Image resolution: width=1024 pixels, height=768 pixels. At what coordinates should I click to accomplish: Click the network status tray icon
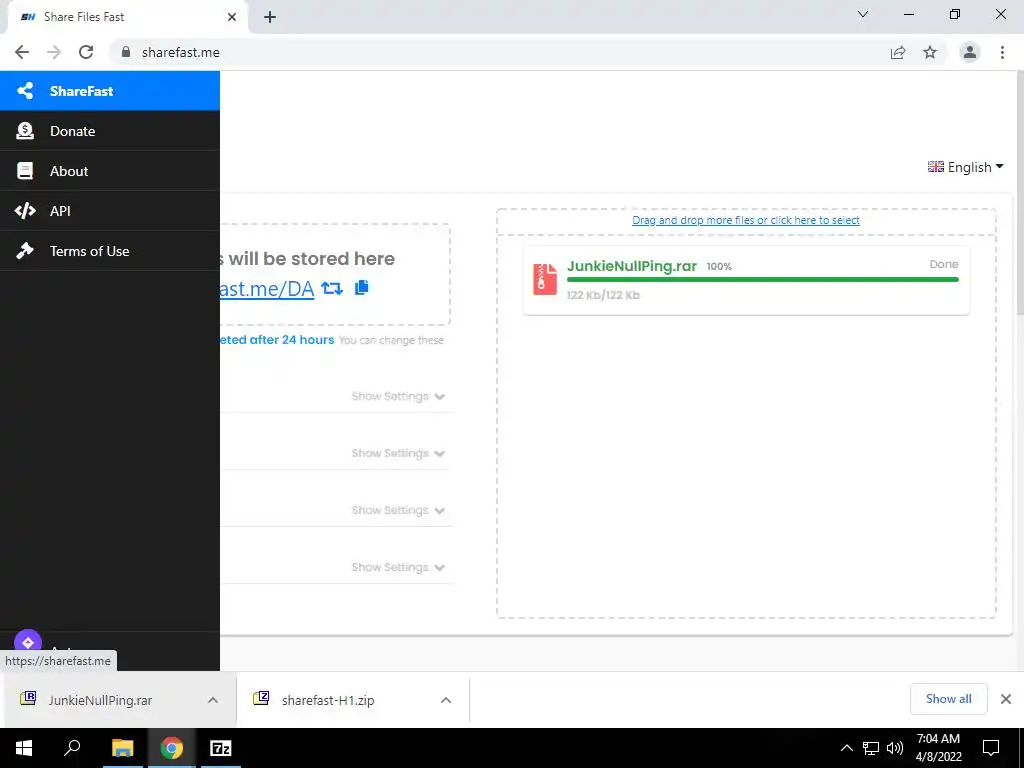point(871,748)
